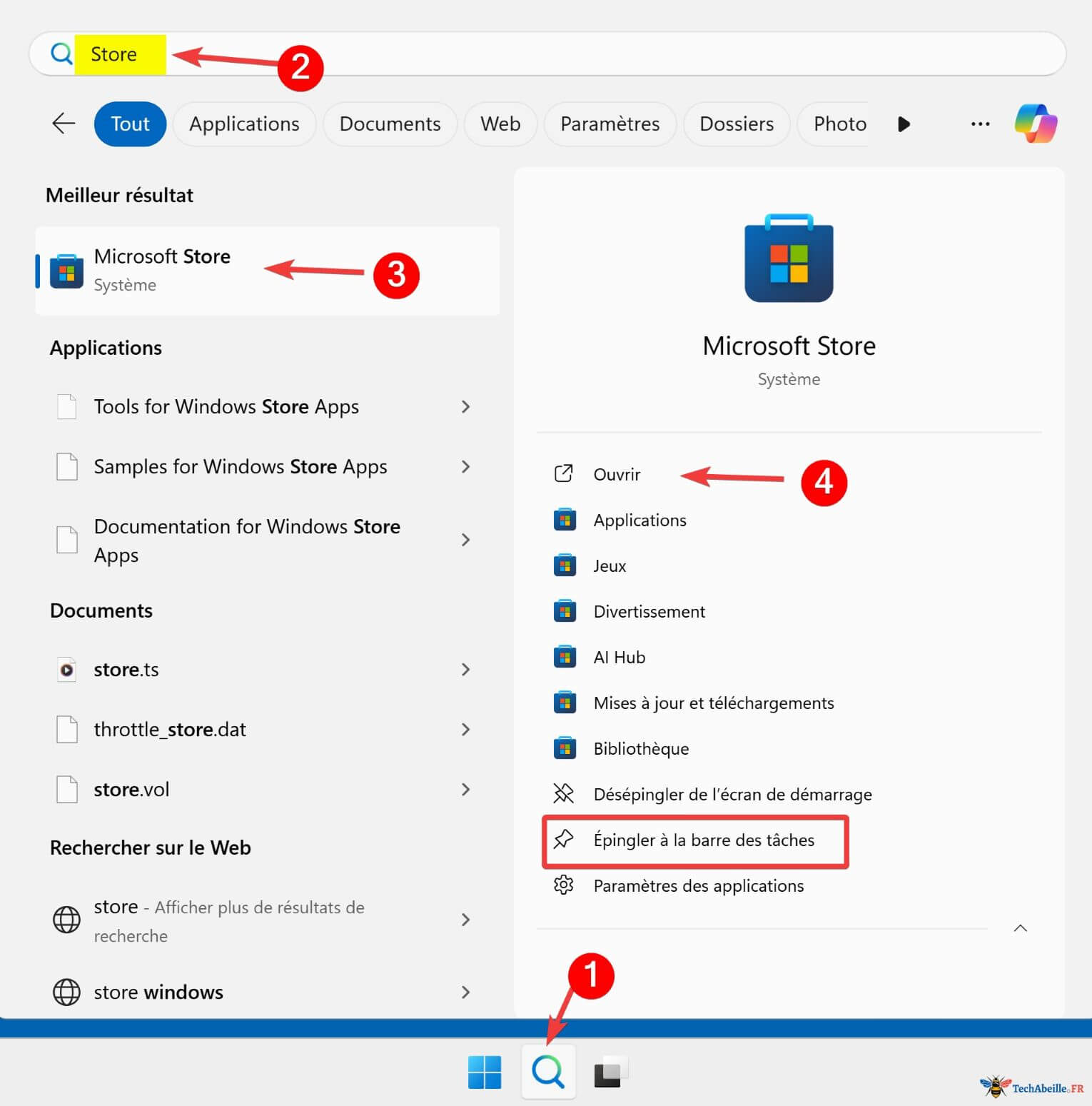Click file icon of store.vol
This screenshot has height=1106, width=1092.
[66, 789]
